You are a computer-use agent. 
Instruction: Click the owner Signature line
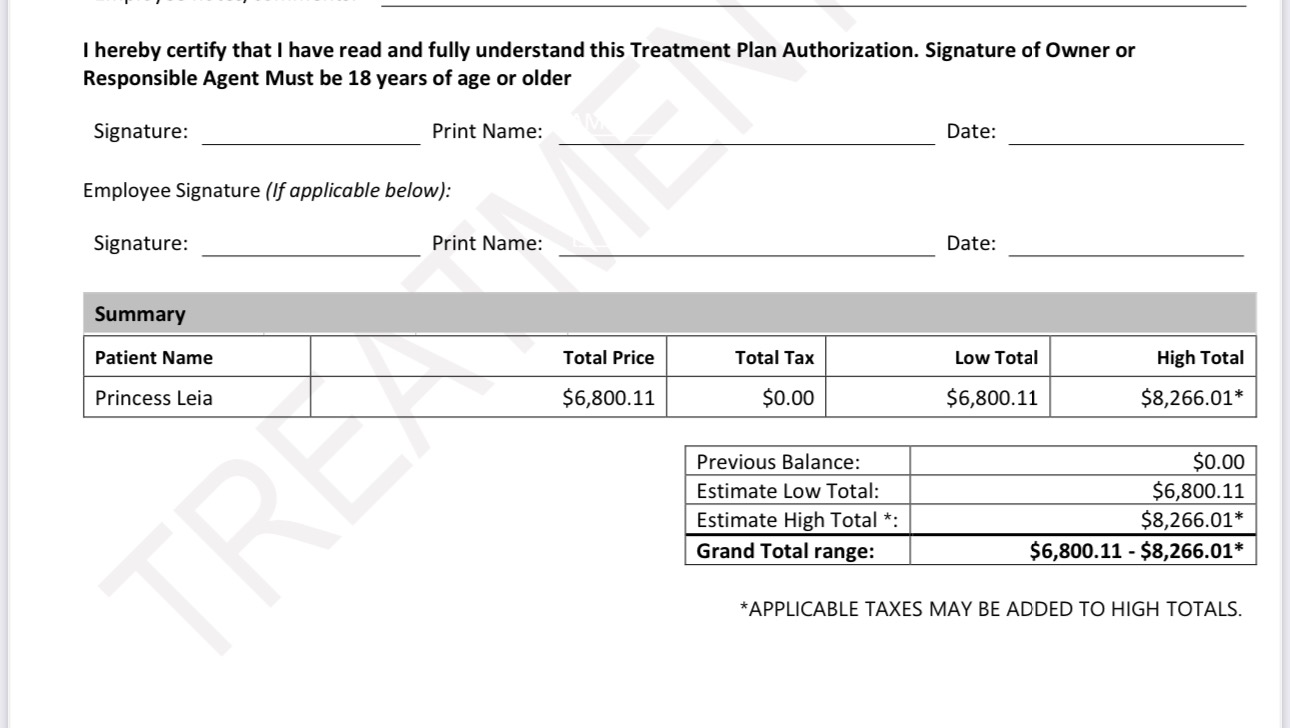(x=311, y=134)
